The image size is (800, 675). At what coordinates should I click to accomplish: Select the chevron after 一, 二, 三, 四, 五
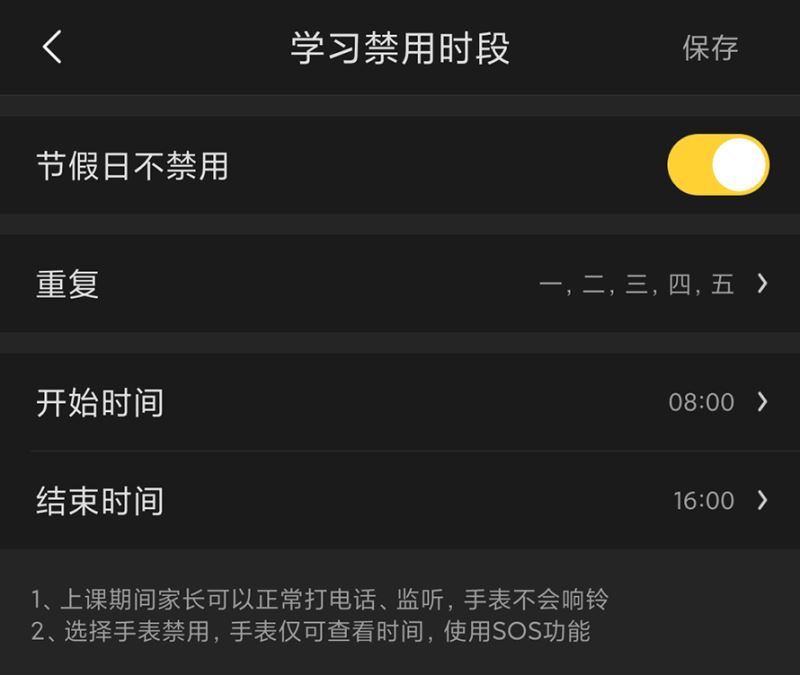(762, 285)
